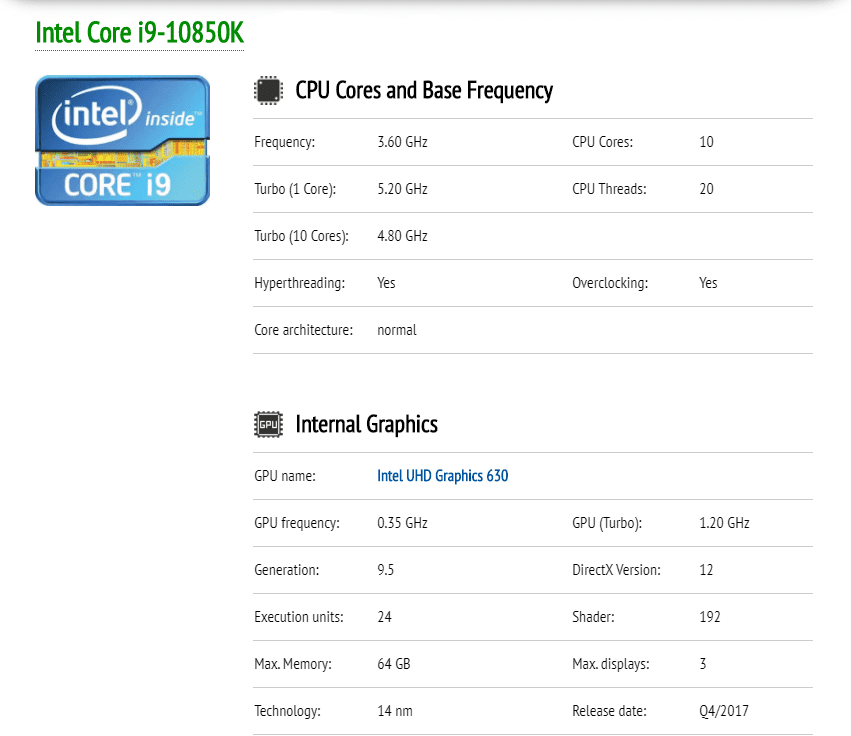851x736 pixels.
Task: Click the DirectX Version: label
Action: point(617,570)
